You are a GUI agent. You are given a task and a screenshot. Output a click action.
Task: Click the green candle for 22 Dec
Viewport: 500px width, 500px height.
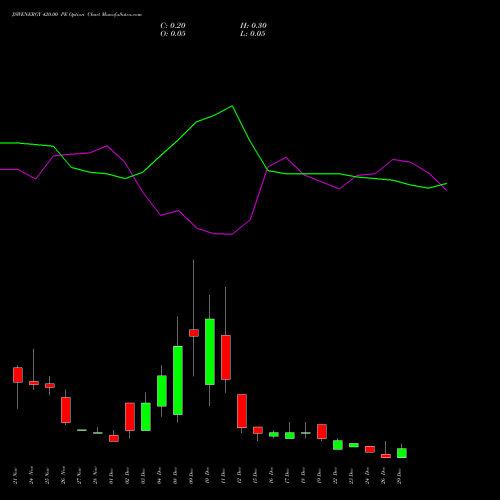coord(338,445)
